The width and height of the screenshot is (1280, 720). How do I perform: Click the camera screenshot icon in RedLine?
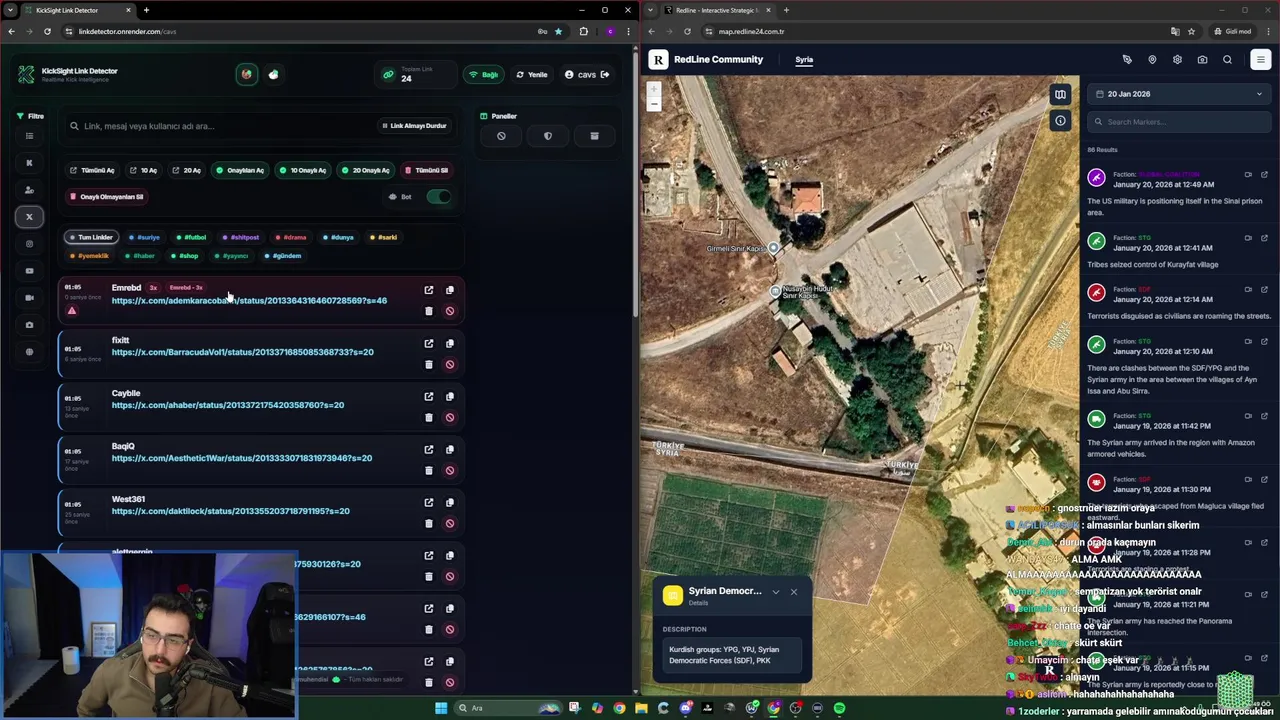click(x=1202, y=60)
